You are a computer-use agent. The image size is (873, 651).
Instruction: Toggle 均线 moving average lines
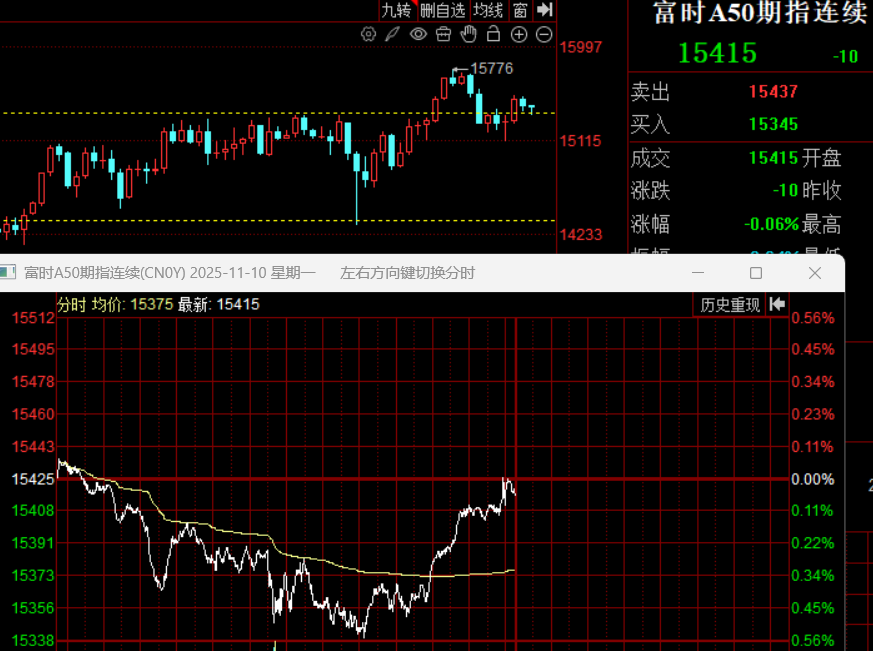[x=488, y=10]
